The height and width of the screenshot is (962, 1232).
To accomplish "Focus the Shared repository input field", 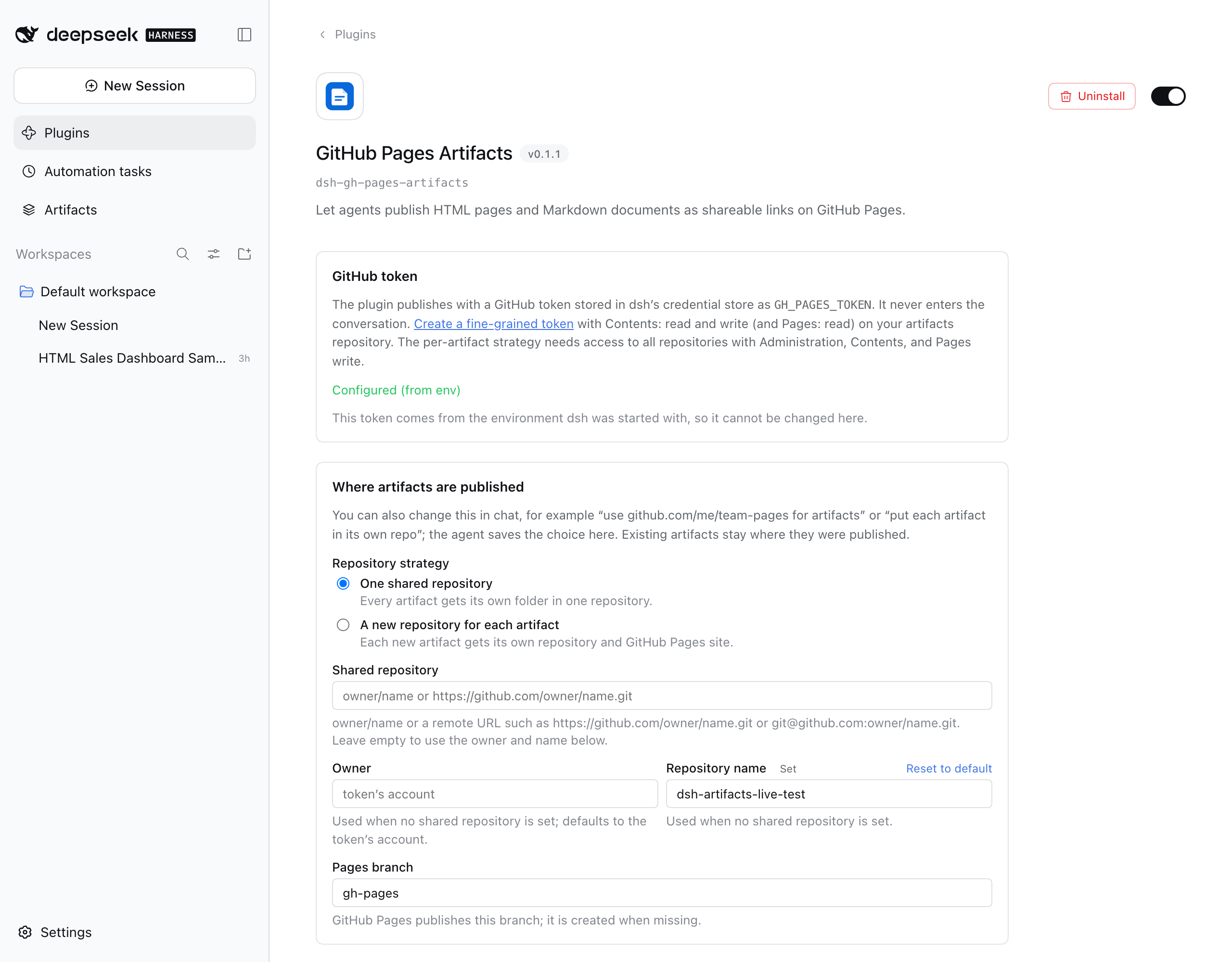I will point(662,696).
